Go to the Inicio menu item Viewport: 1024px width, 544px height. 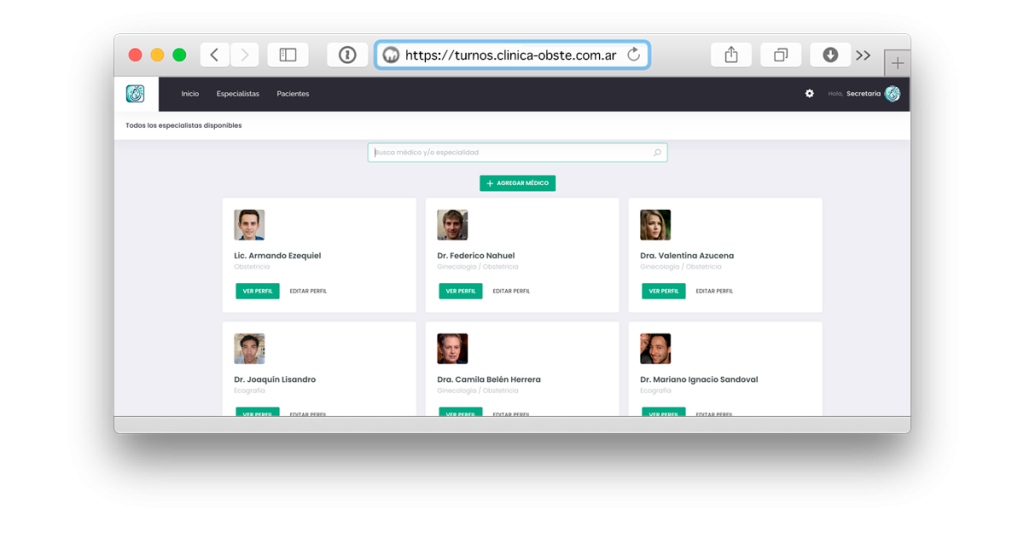click(x=190, y=94)
